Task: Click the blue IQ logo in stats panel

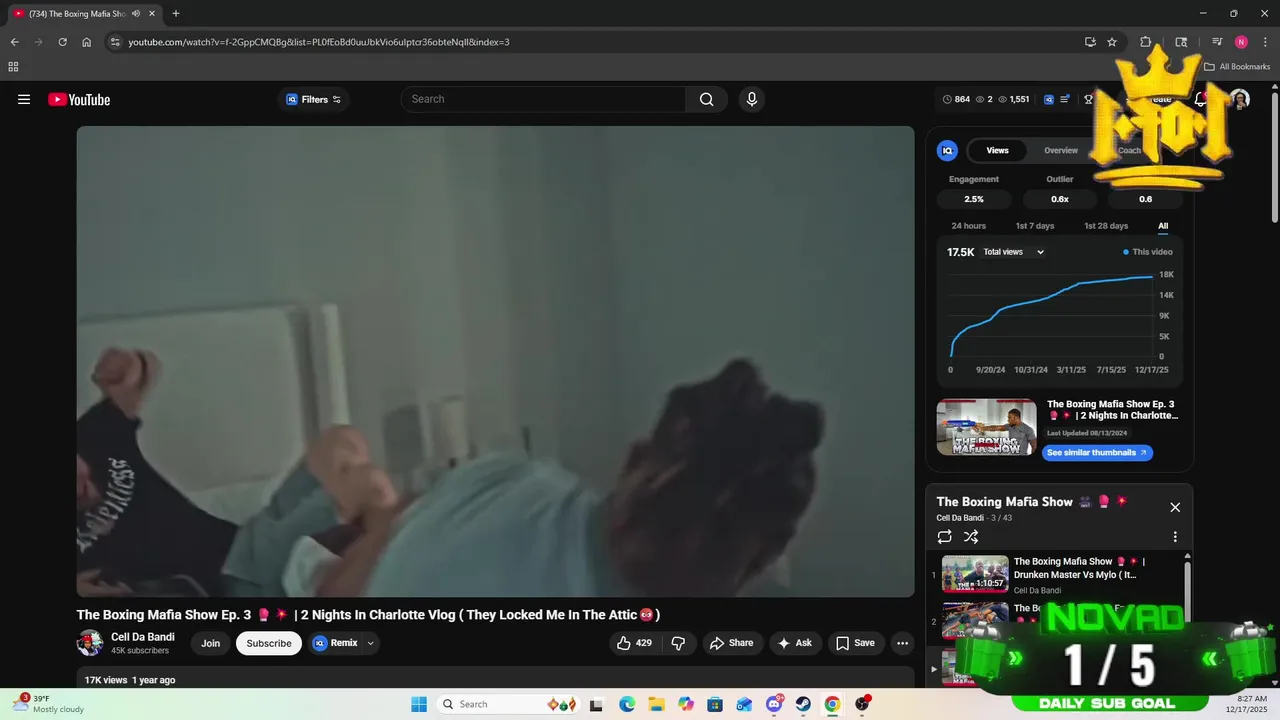Action: (947, 150)
